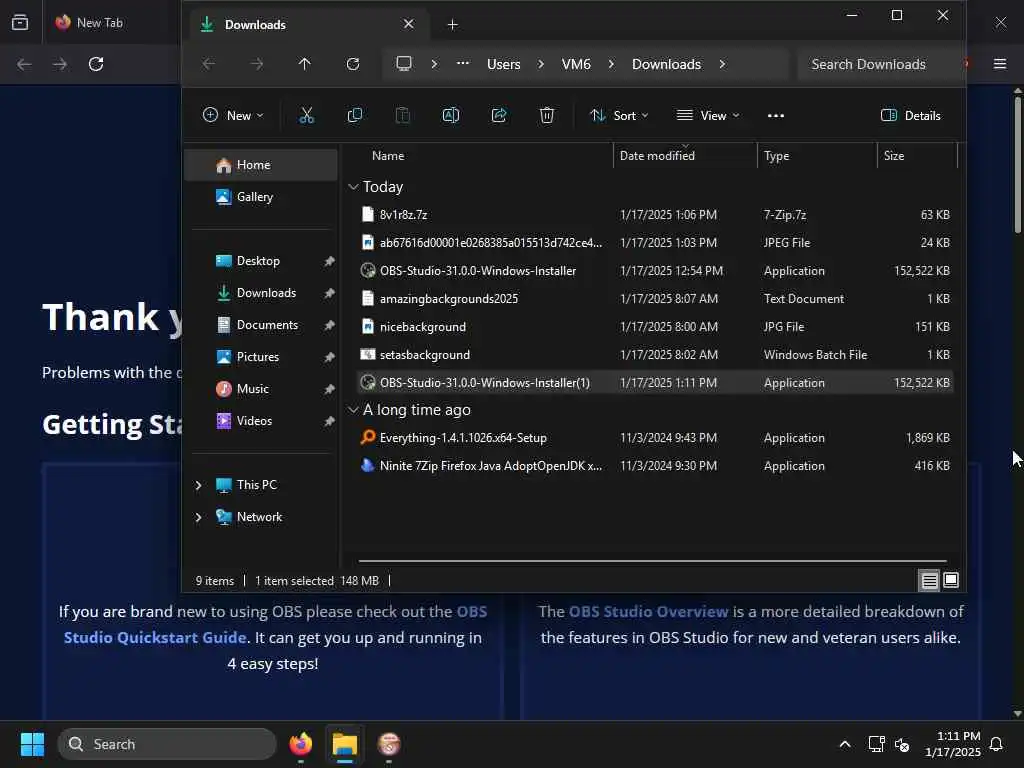
Task: Click Users in the address breadcrumb
Action: coord(504,64)
